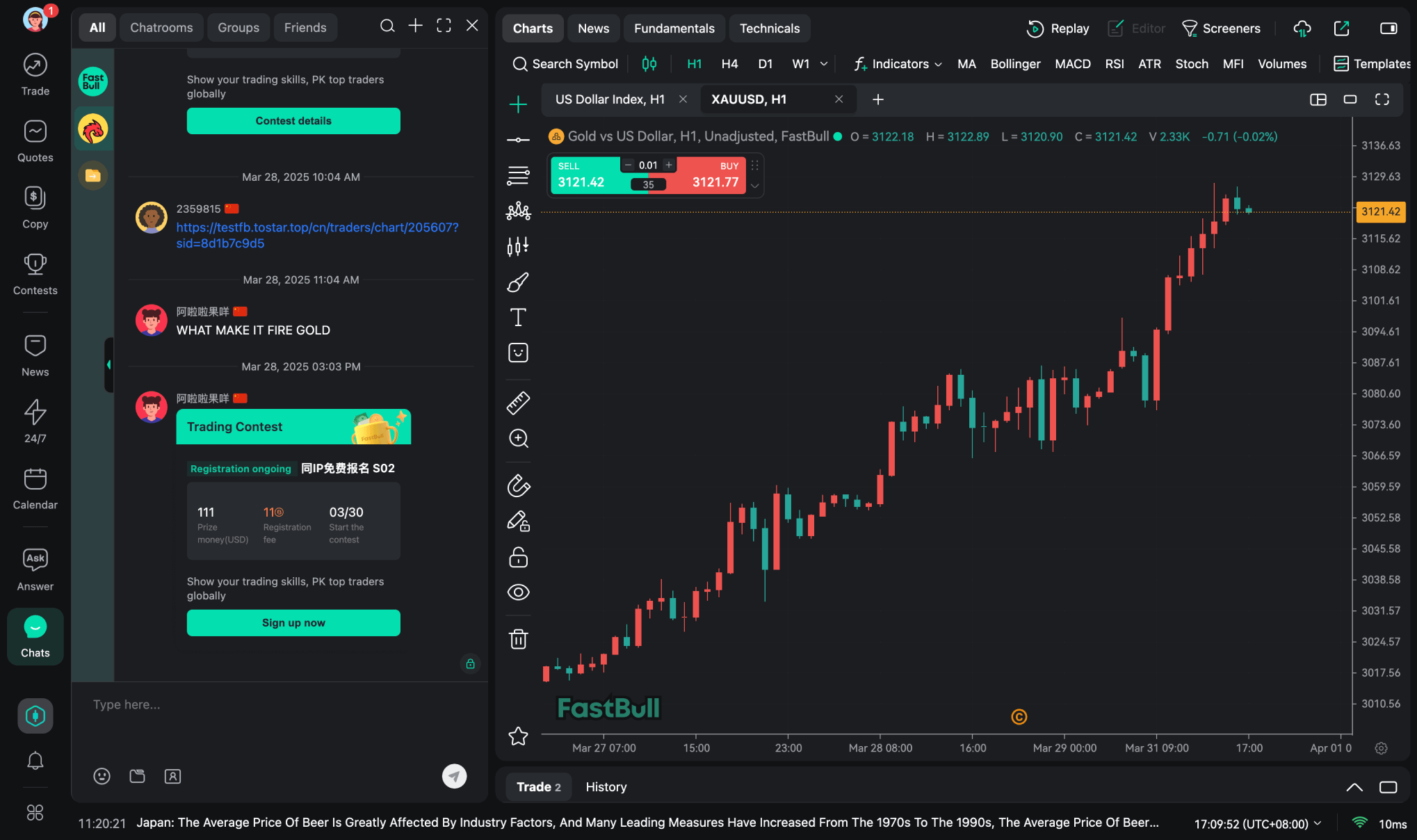The width and height of the screenshot is (1417, 840).
Task: Toggle the candlestick chart type icon
Action: (649, 64)
